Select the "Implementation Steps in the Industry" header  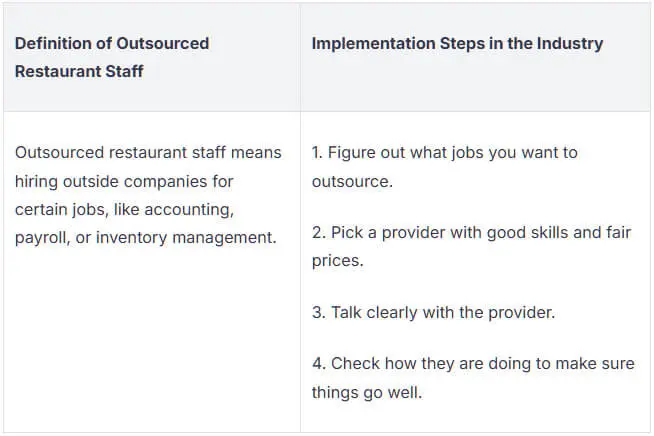tap(457, 43)
